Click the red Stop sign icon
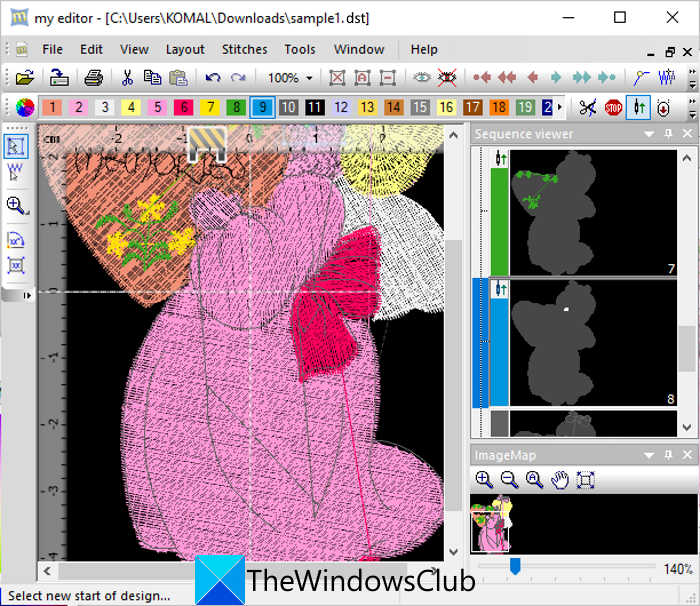The image size is (700, 606). pos(613,107)
